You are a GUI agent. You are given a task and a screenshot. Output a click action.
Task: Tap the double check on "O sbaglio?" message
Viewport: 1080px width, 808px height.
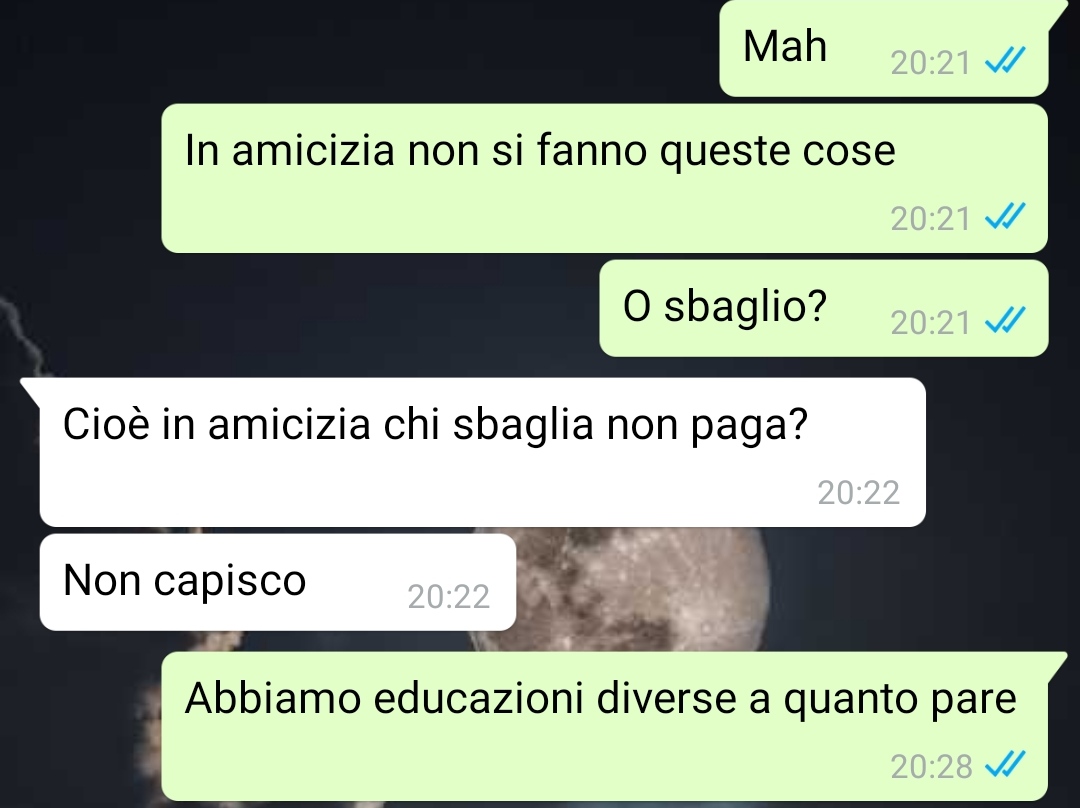pyautogui.click(x=1006, y=320)
